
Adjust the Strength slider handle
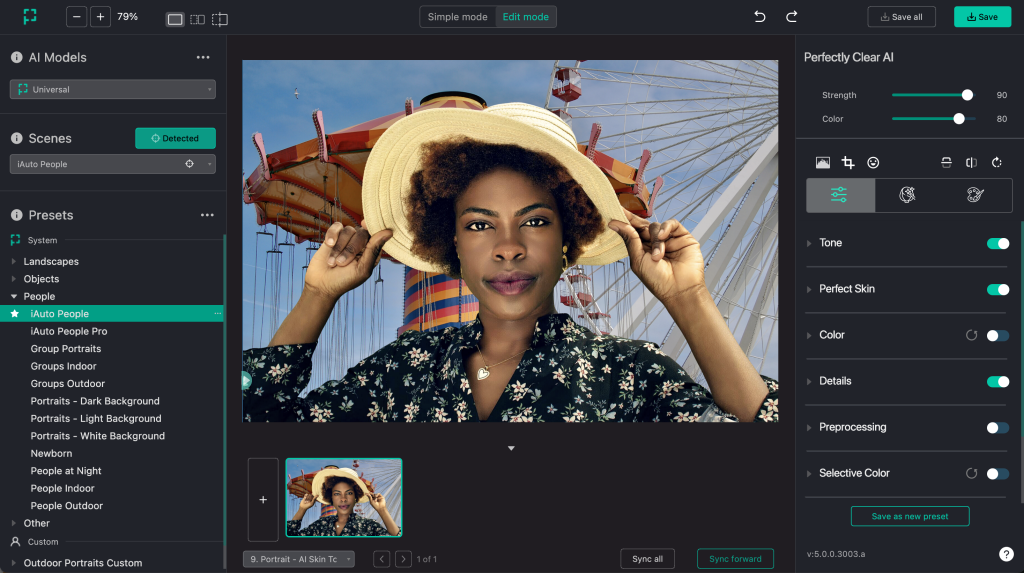click(x=967, y=95)
